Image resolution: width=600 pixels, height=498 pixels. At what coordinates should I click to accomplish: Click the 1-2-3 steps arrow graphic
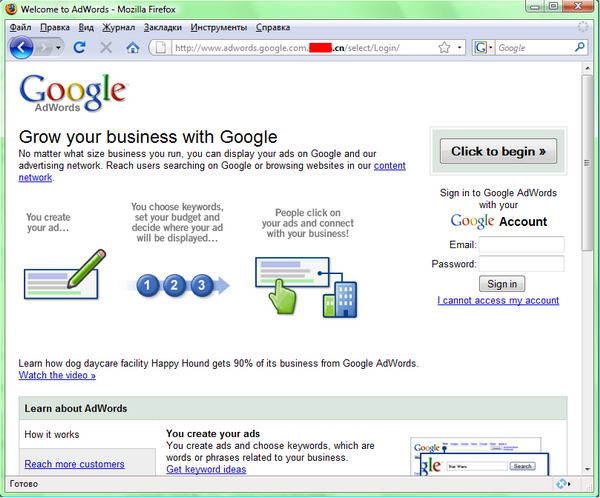176,285
